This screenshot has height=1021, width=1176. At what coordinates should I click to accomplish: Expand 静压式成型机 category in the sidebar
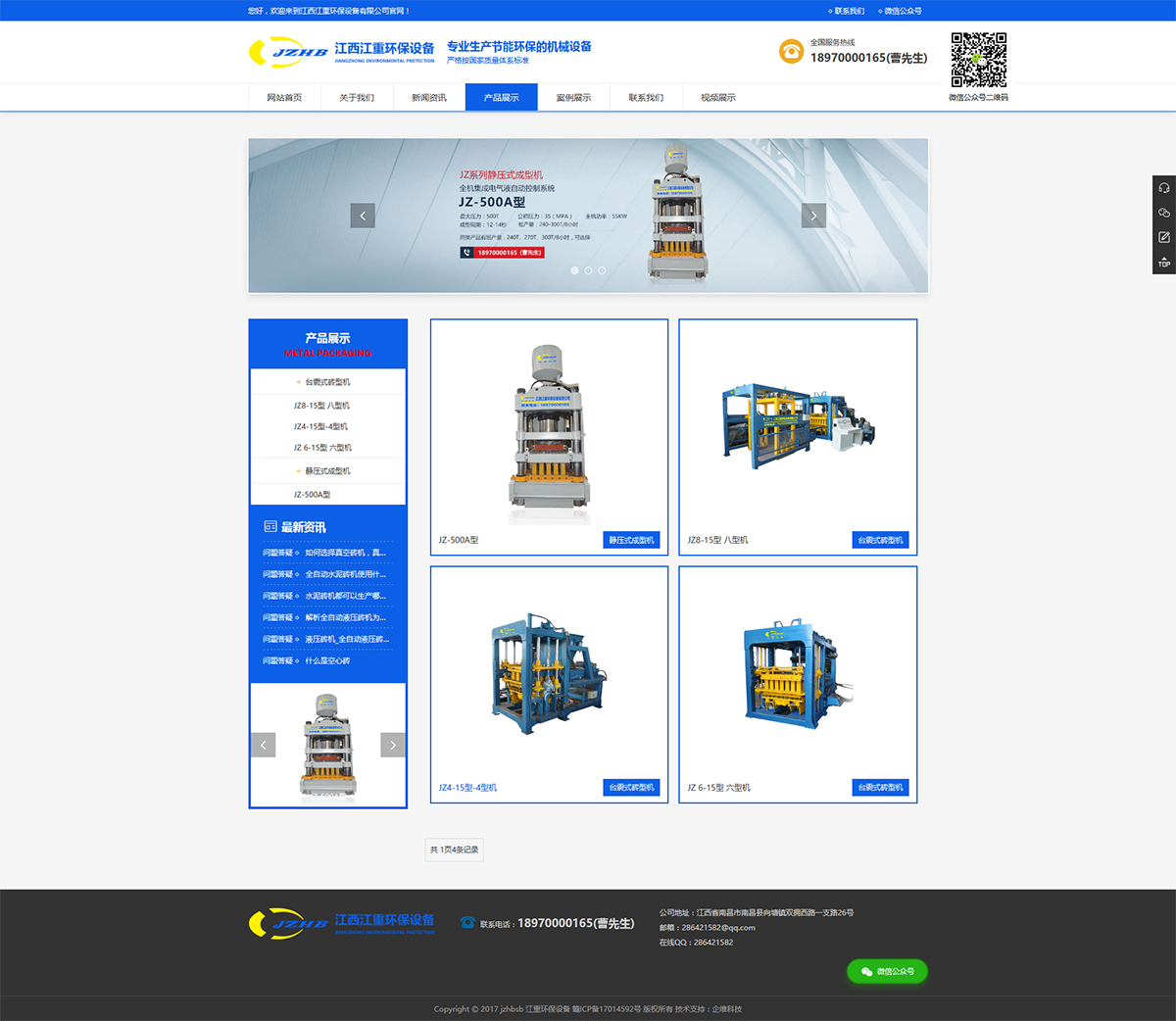point(327,471)
